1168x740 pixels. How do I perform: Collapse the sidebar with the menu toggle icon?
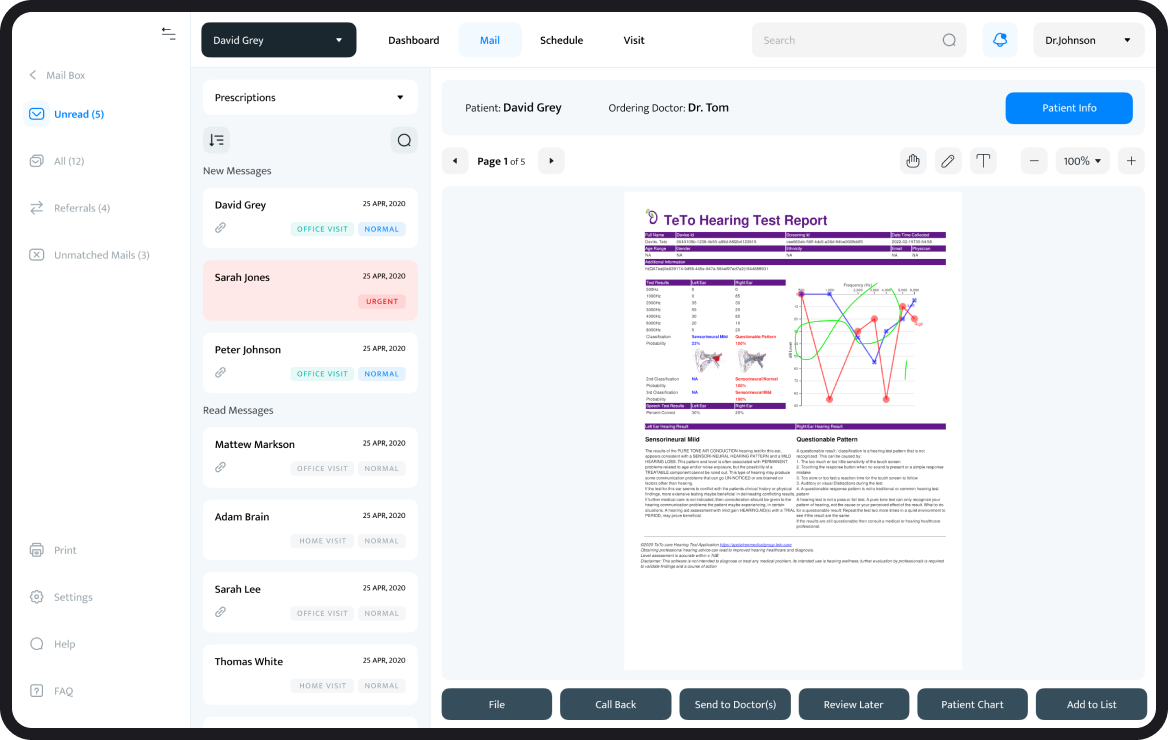[x=168, y=34]
